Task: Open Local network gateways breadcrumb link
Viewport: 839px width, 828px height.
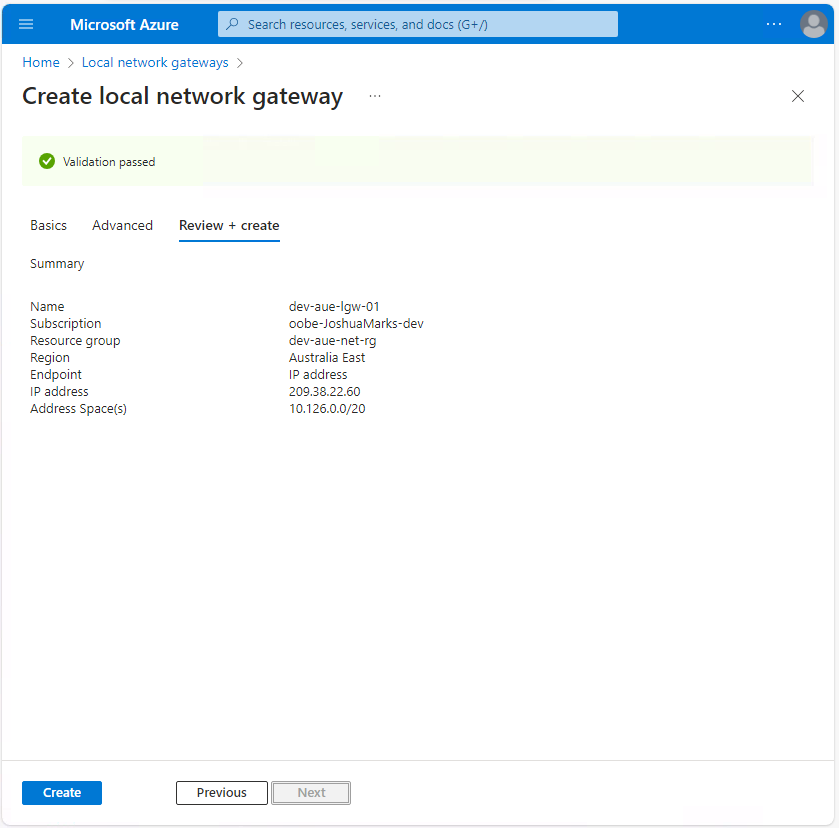Action: click(155, 62)
